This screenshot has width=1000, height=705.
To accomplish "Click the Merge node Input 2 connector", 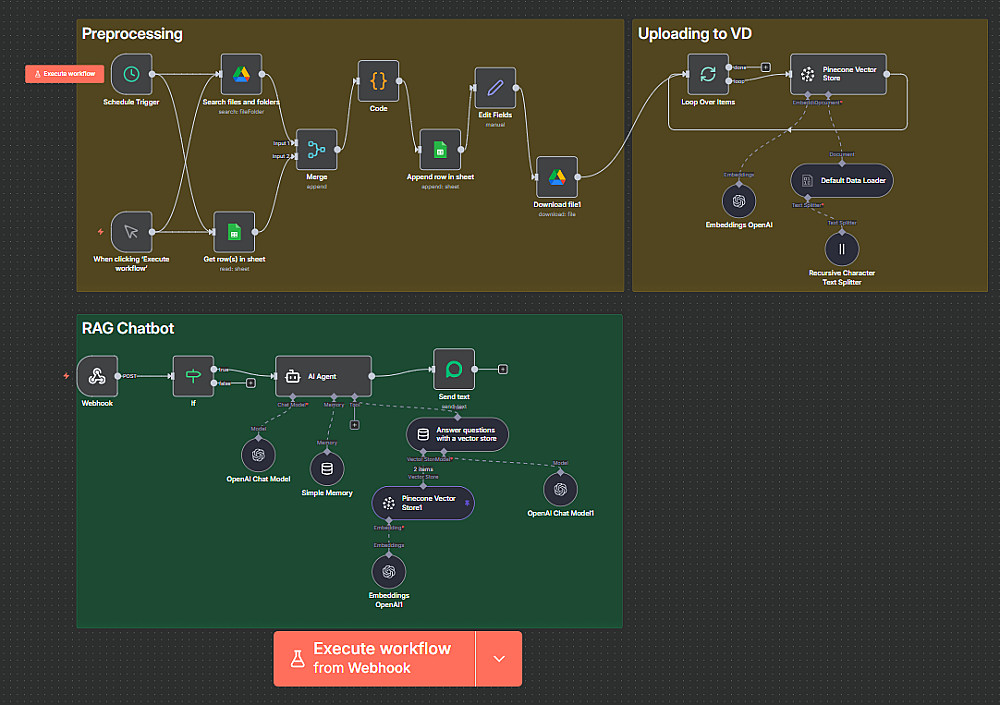I will pos(294,156).
